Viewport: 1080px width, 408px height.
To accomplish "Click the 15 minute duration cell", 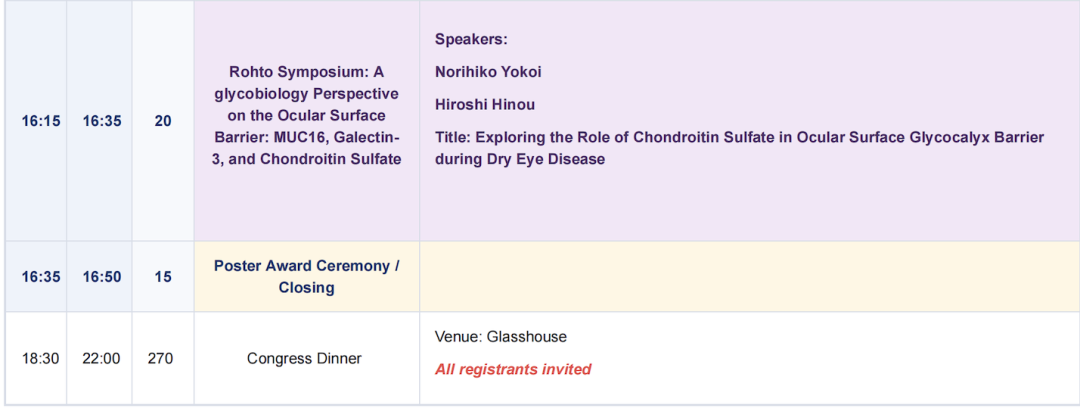I will 163,277.
